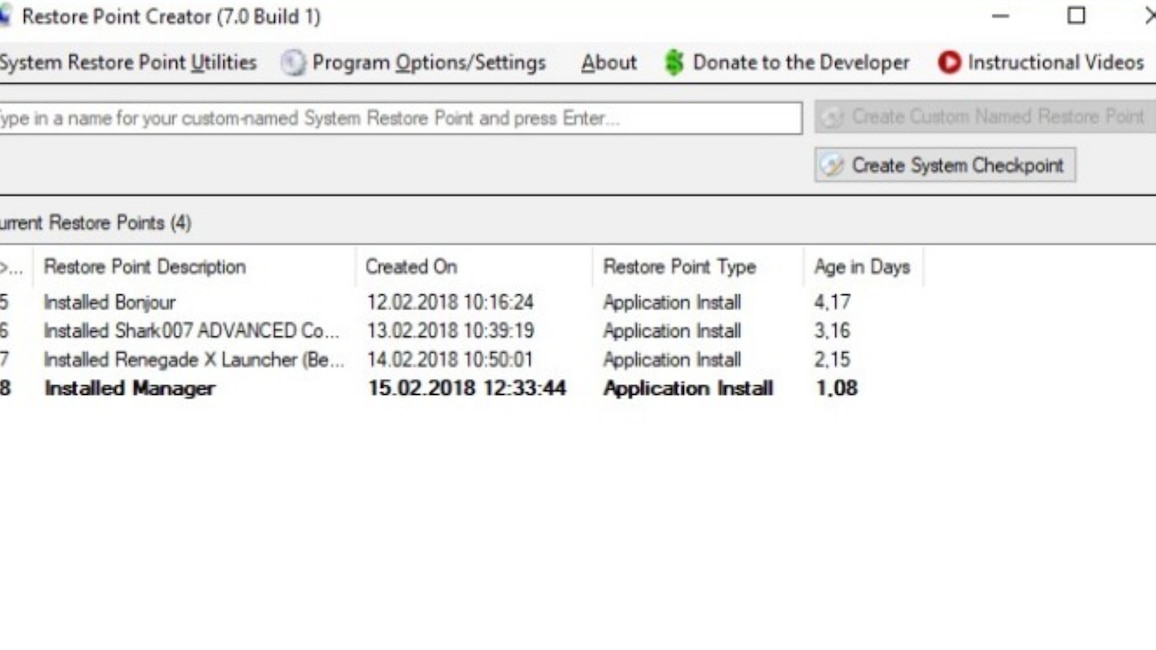This screenshot has width=1156, height=650.
Task: Open the About menu
Action: coord(608,62)
